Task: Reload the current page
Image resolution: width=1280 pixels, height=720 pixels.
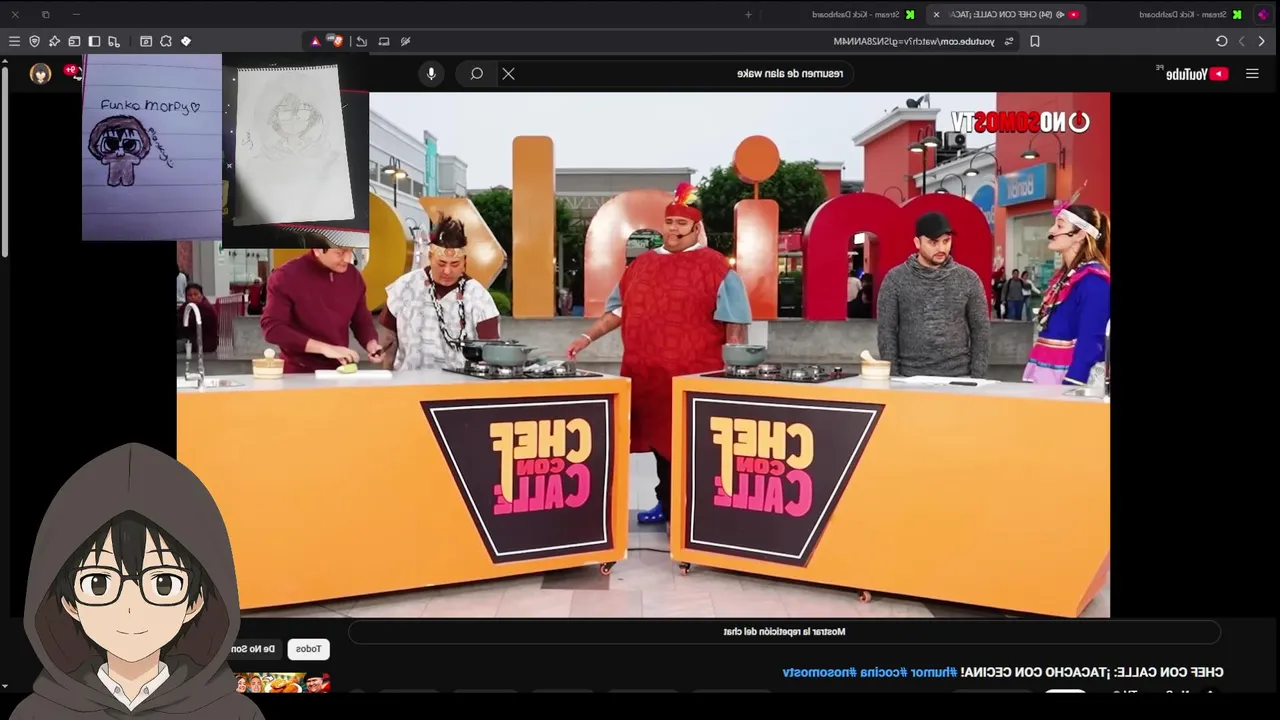Action: tap(1221, 41)
